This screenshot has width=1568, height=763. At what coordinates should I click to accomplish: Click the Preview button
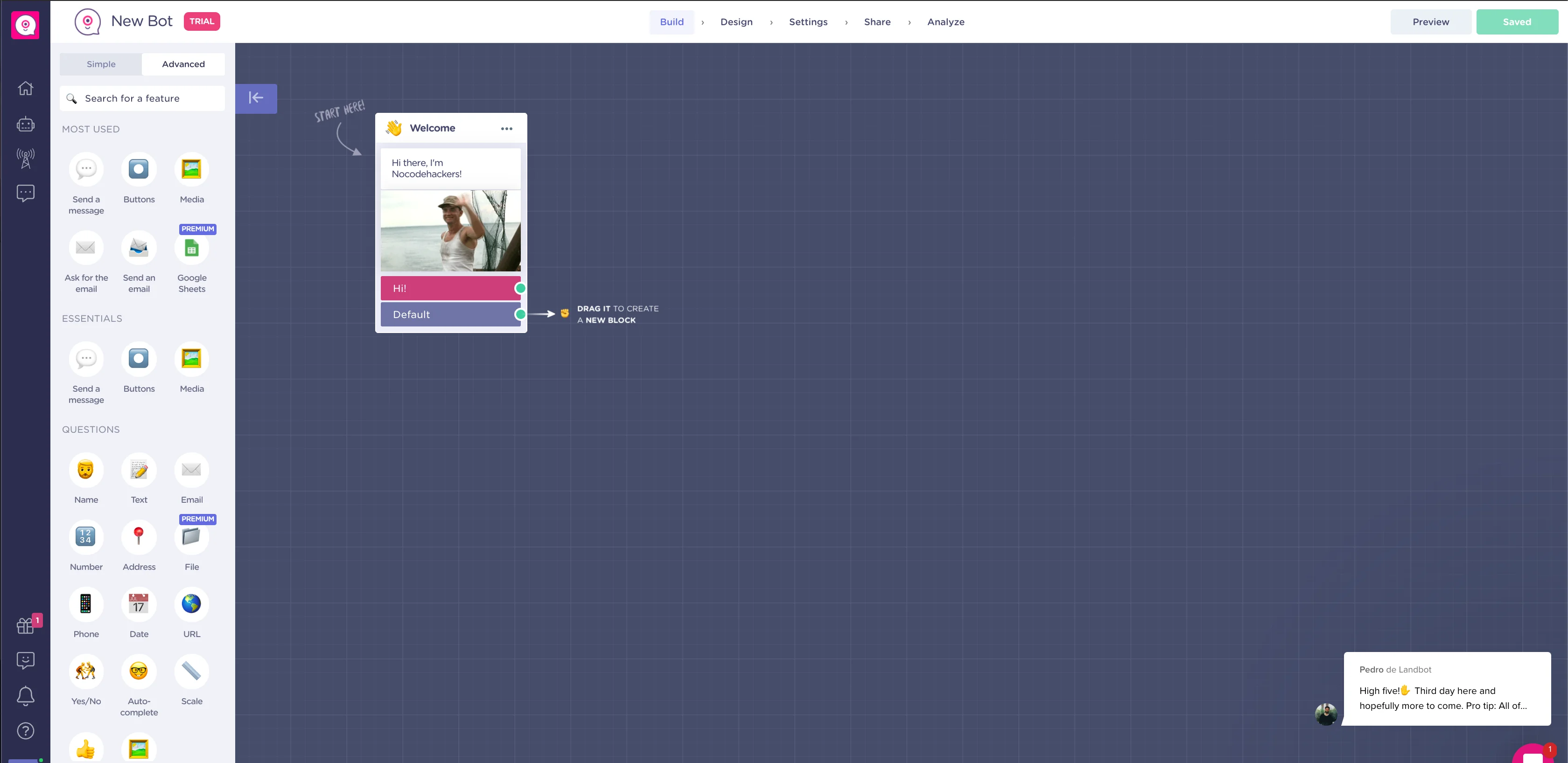click(x=1430, y=22)
